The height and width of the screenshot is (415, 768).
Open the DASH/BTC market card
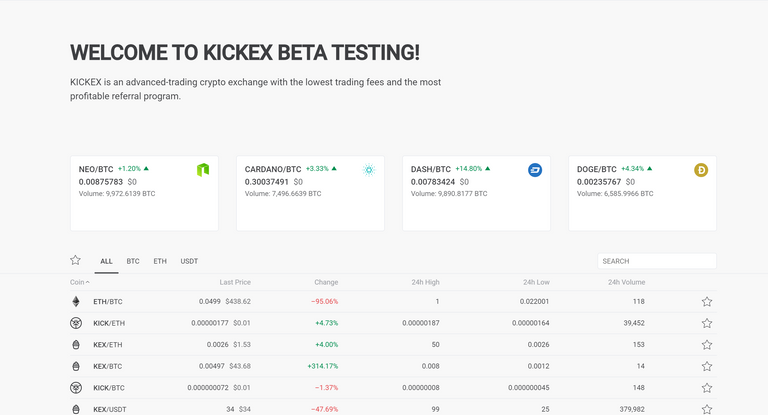pos(477,194)
